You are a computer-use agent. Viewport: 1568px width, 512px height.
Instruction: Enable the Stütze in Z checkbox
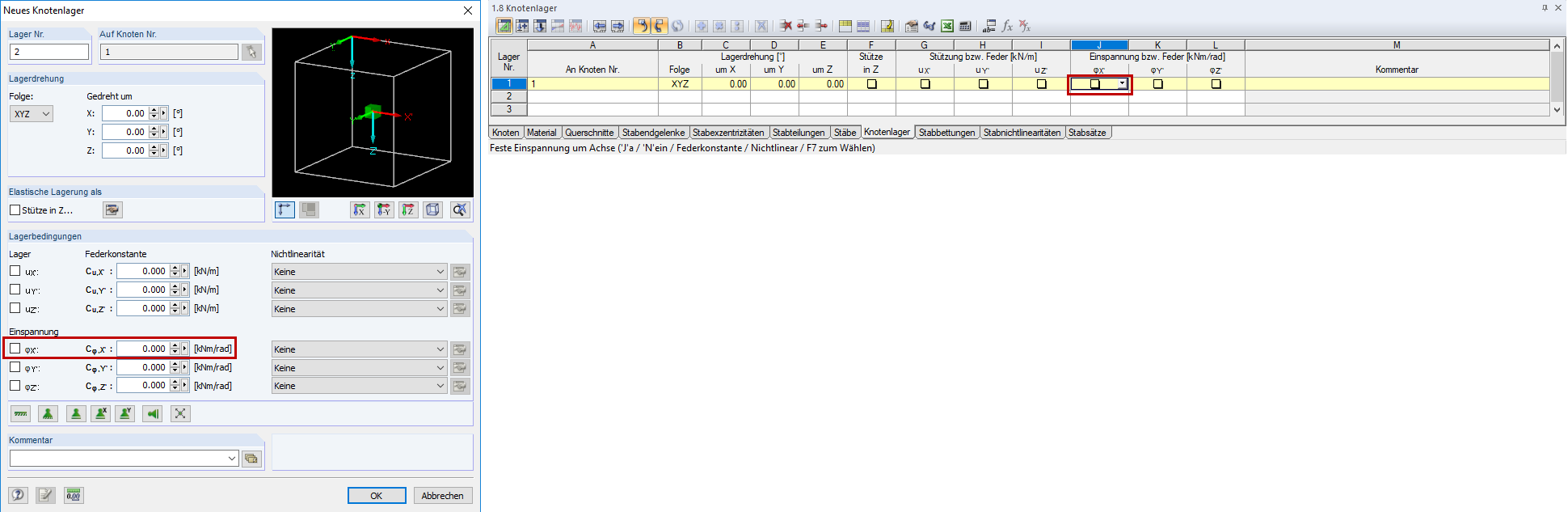(x=15, y=210)
